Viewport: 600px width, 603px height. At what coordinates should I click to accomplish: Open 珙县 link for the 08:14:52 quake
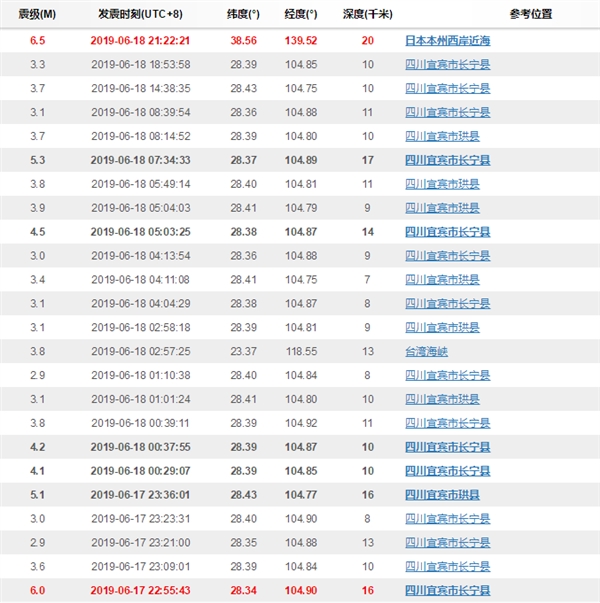(441, 136)
